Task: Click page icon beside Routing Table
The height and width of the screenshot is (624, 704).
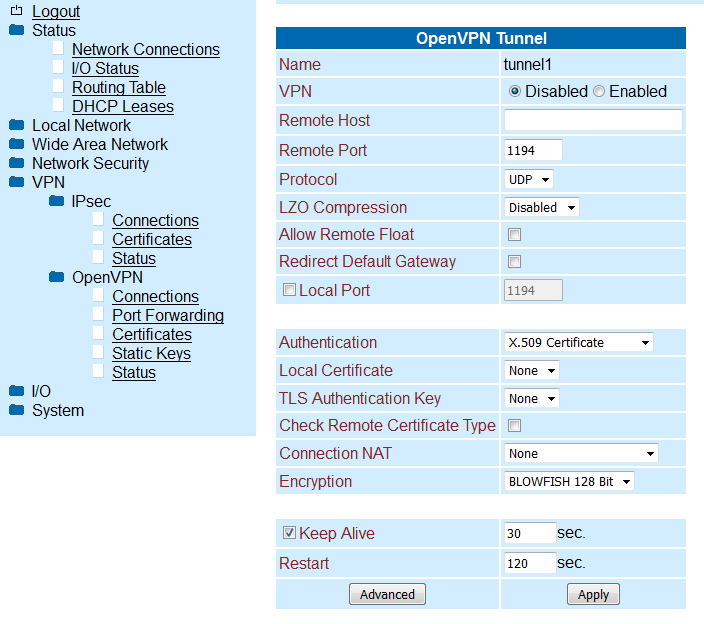Action: pos(58,86)
